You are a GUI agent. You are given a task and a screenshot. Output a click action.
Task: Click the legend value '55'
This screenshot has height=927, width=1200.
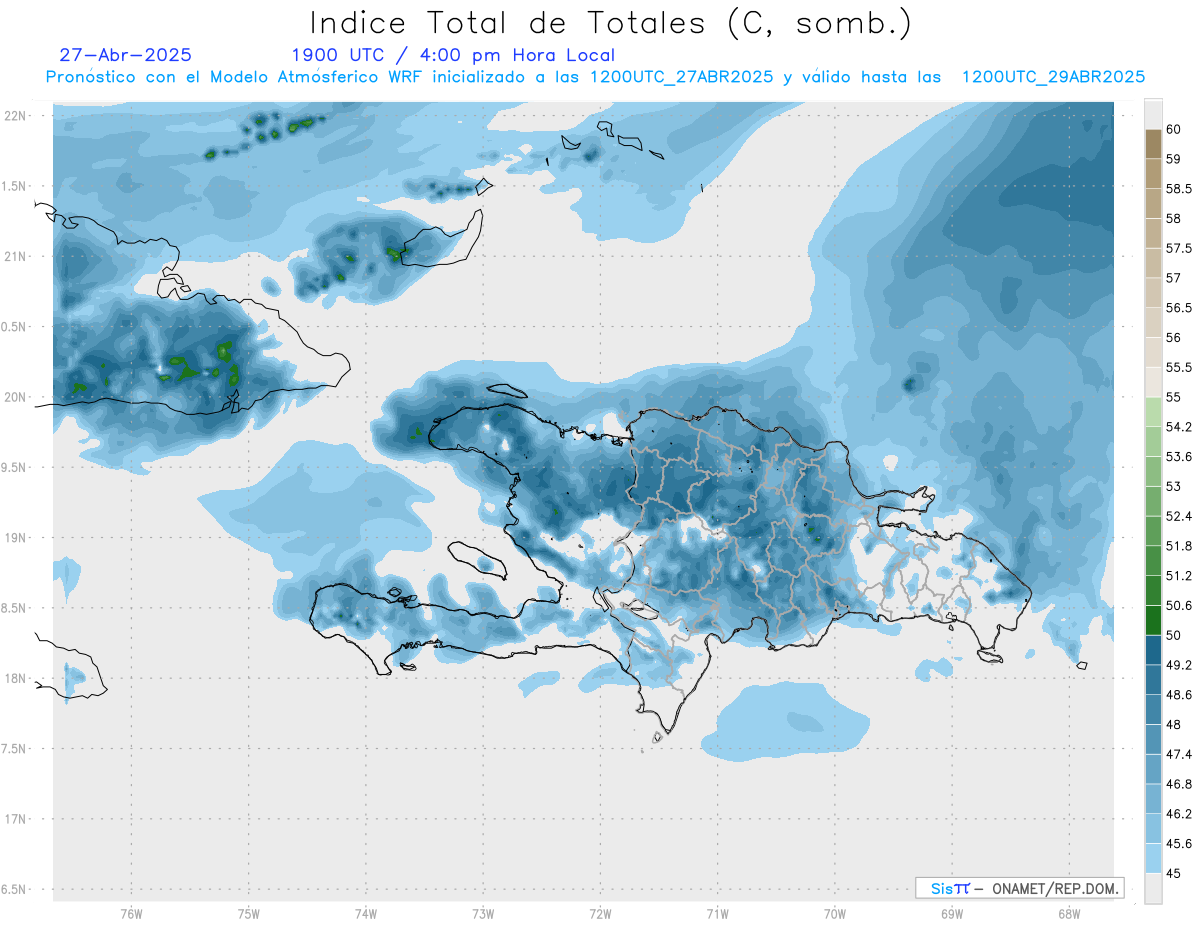pyautogui.click(x=1173, y=397)
